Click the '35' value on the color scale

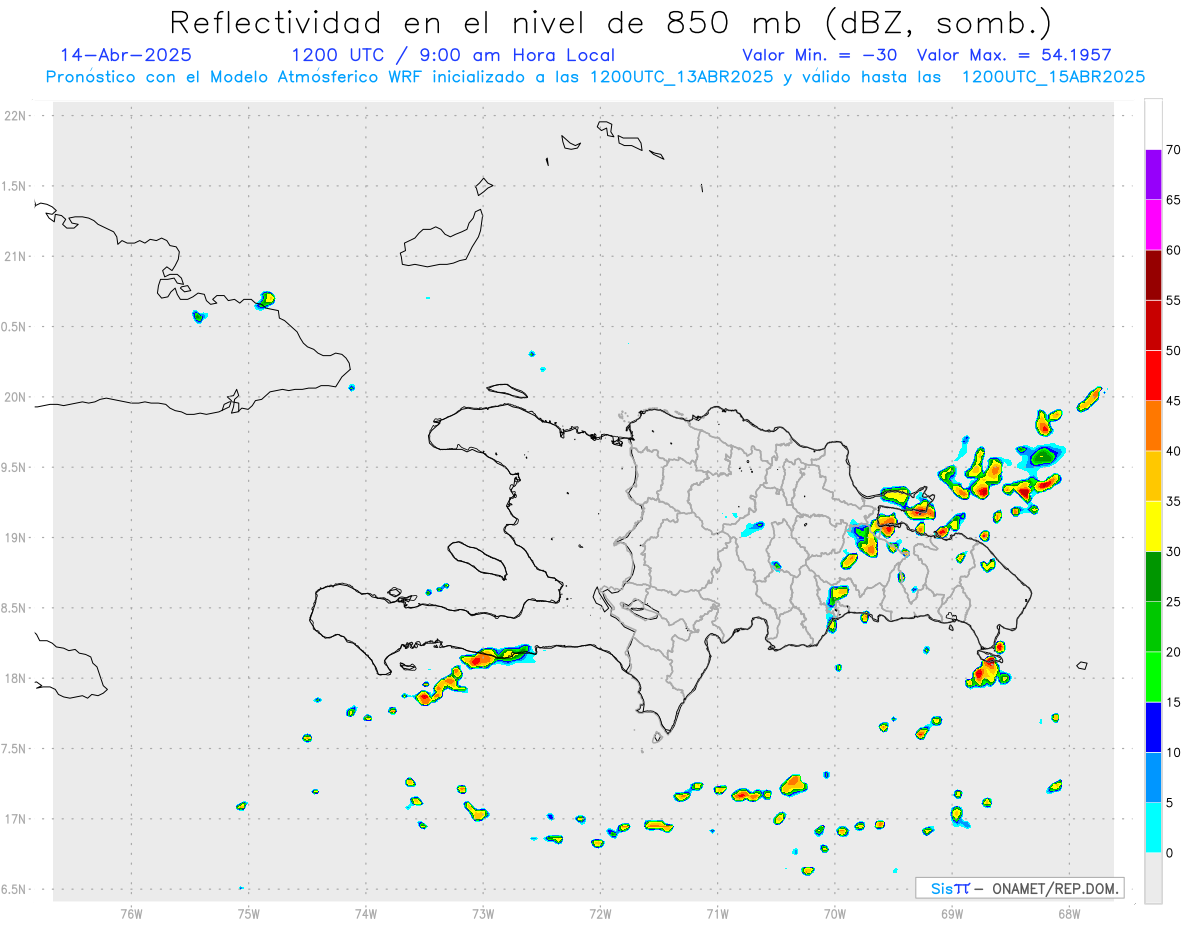(x=1173, y=501)
